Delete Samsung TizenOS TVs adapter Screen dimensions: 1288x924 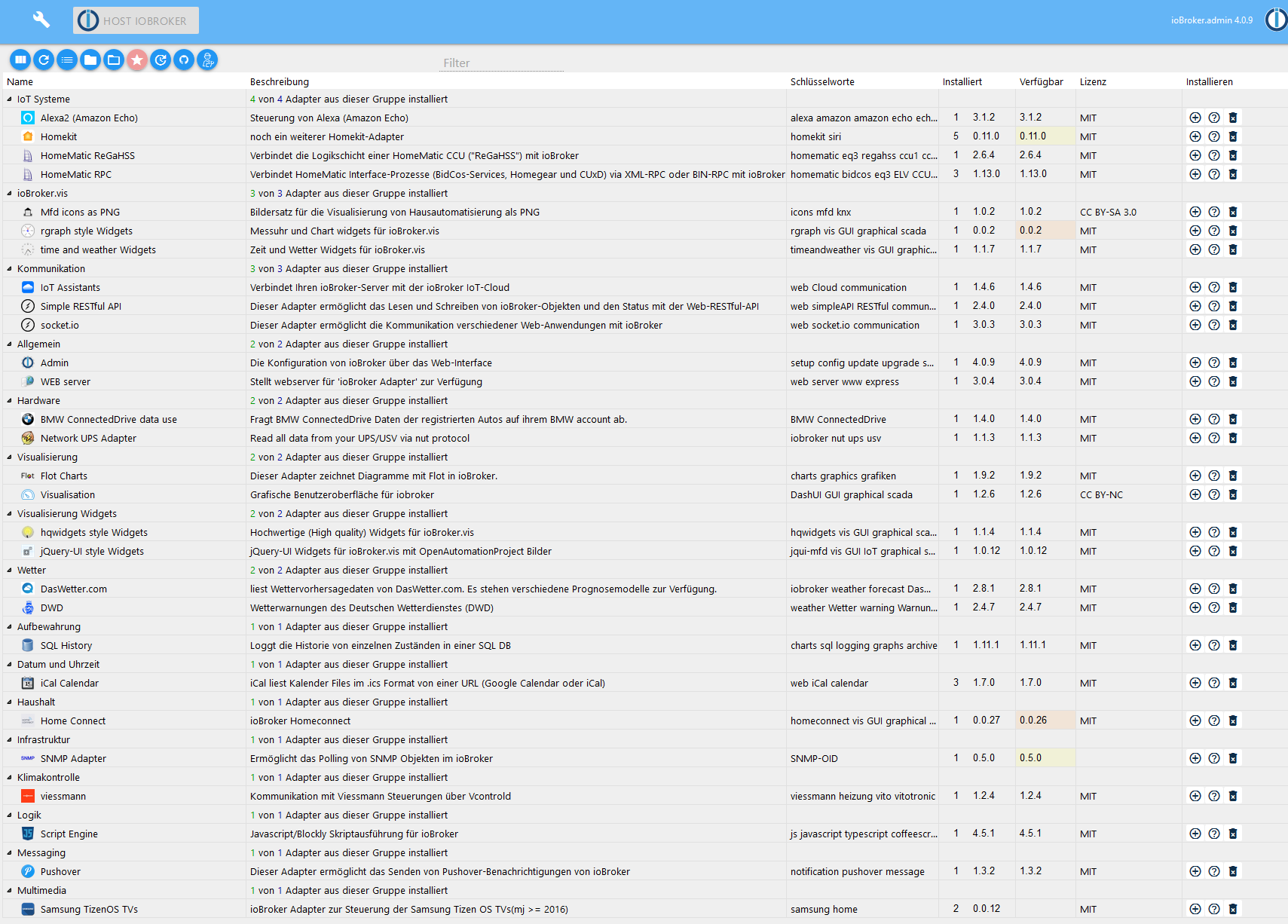pyautogui.click(x=1233, y=909)
